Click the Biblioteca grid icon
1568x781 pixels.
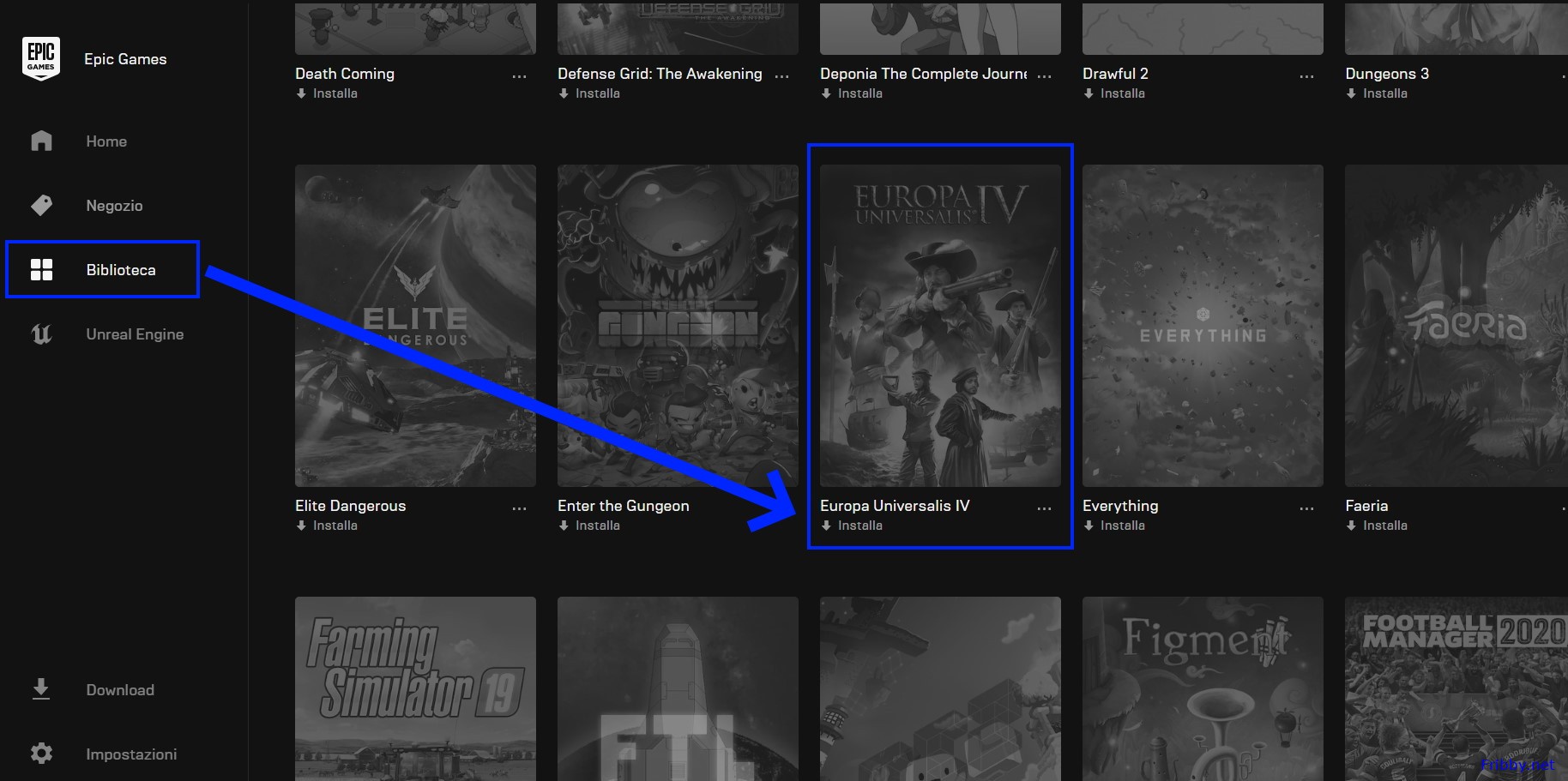click(x=41, y=270)
